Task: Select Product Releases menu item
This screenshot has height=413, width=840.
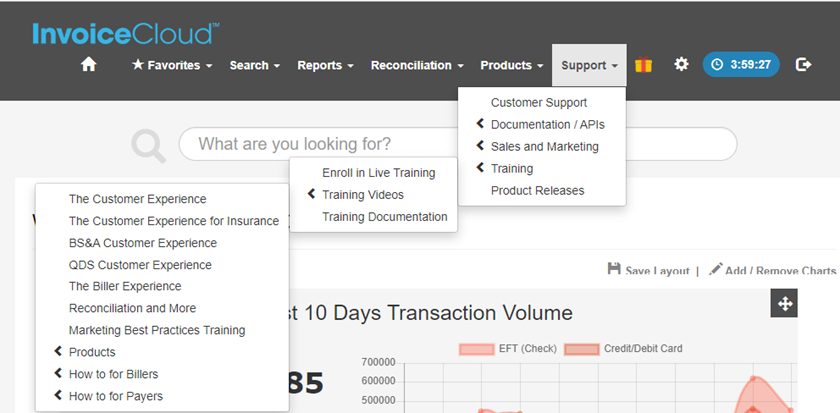Action: (537, 190)
